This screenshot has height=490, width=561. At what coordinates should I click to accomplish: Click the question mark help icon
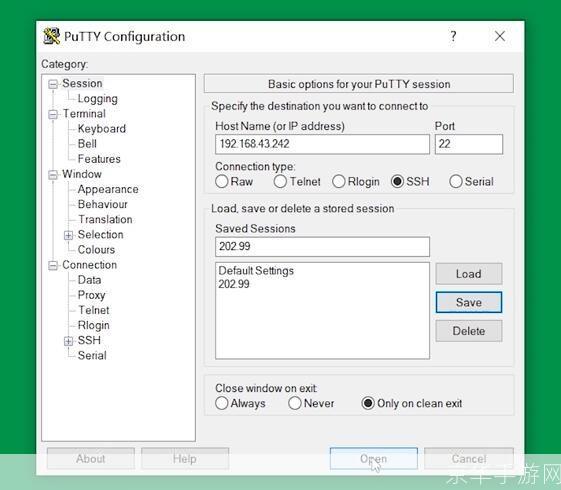[453, 36]
